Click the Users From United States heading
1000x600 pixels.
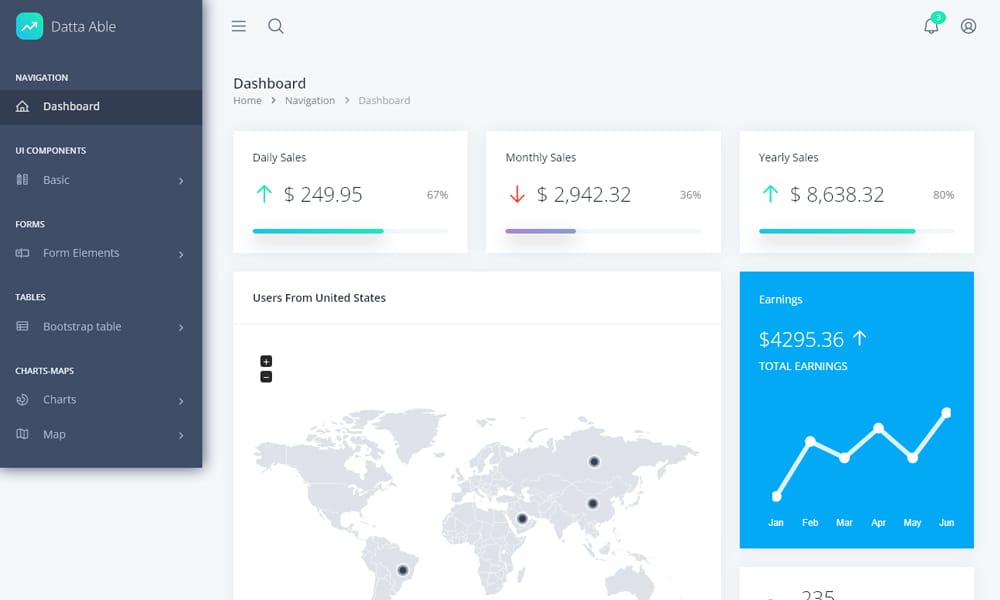(x=319, y=298)
